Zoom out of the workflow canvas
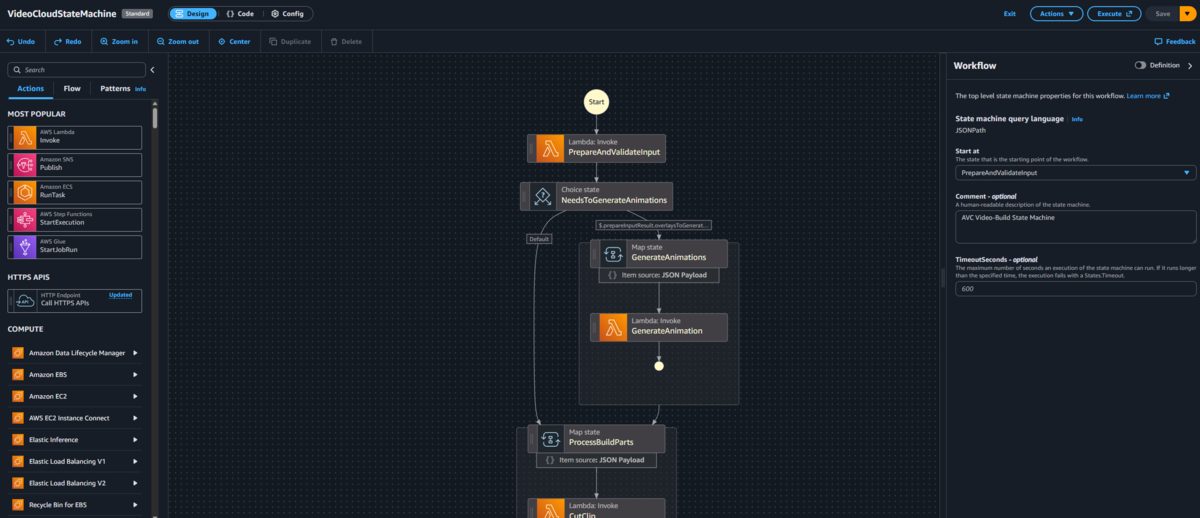 (x=177, y=42)
